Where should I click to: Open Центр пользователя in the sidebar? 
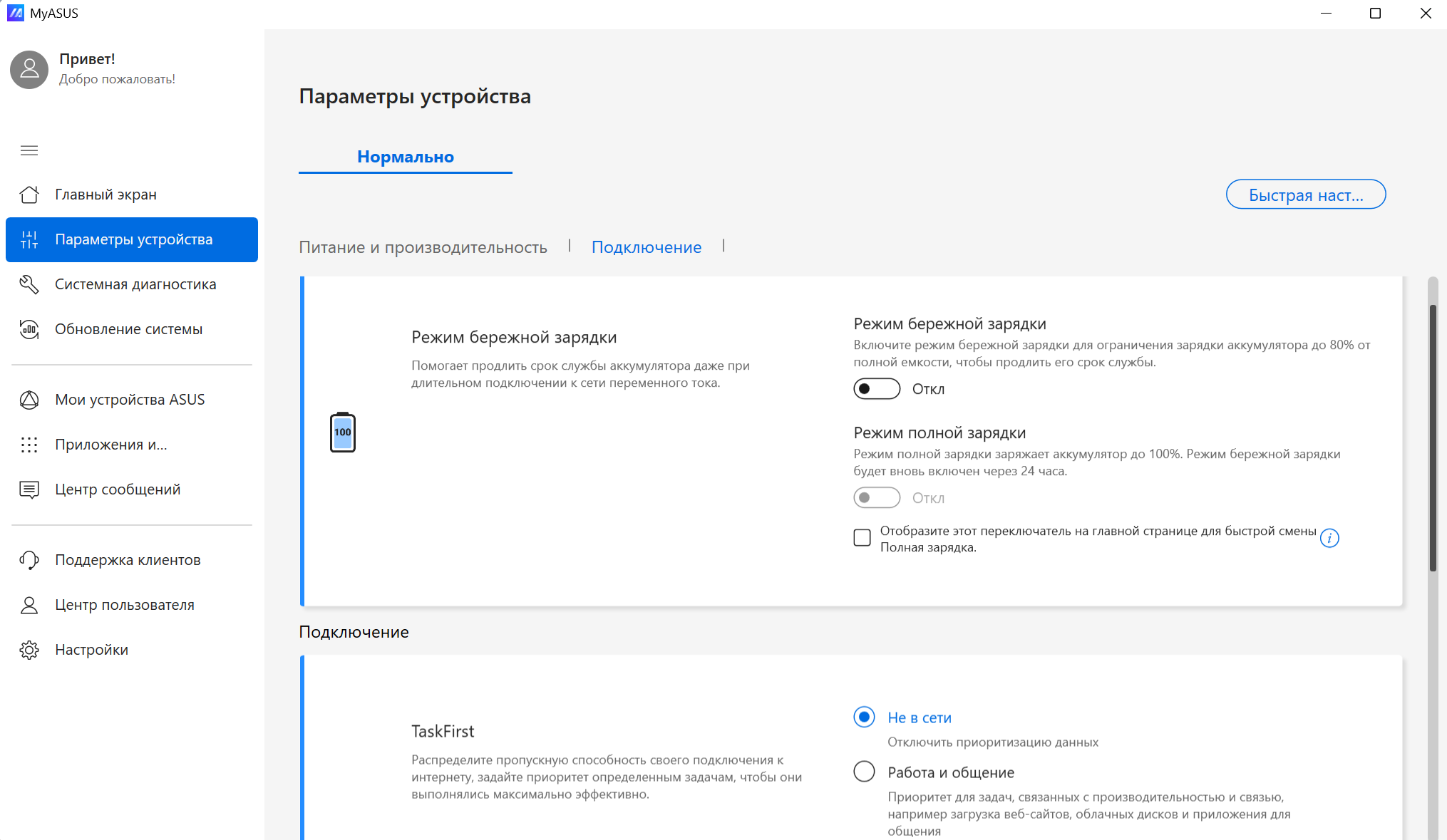click(132, 605)
